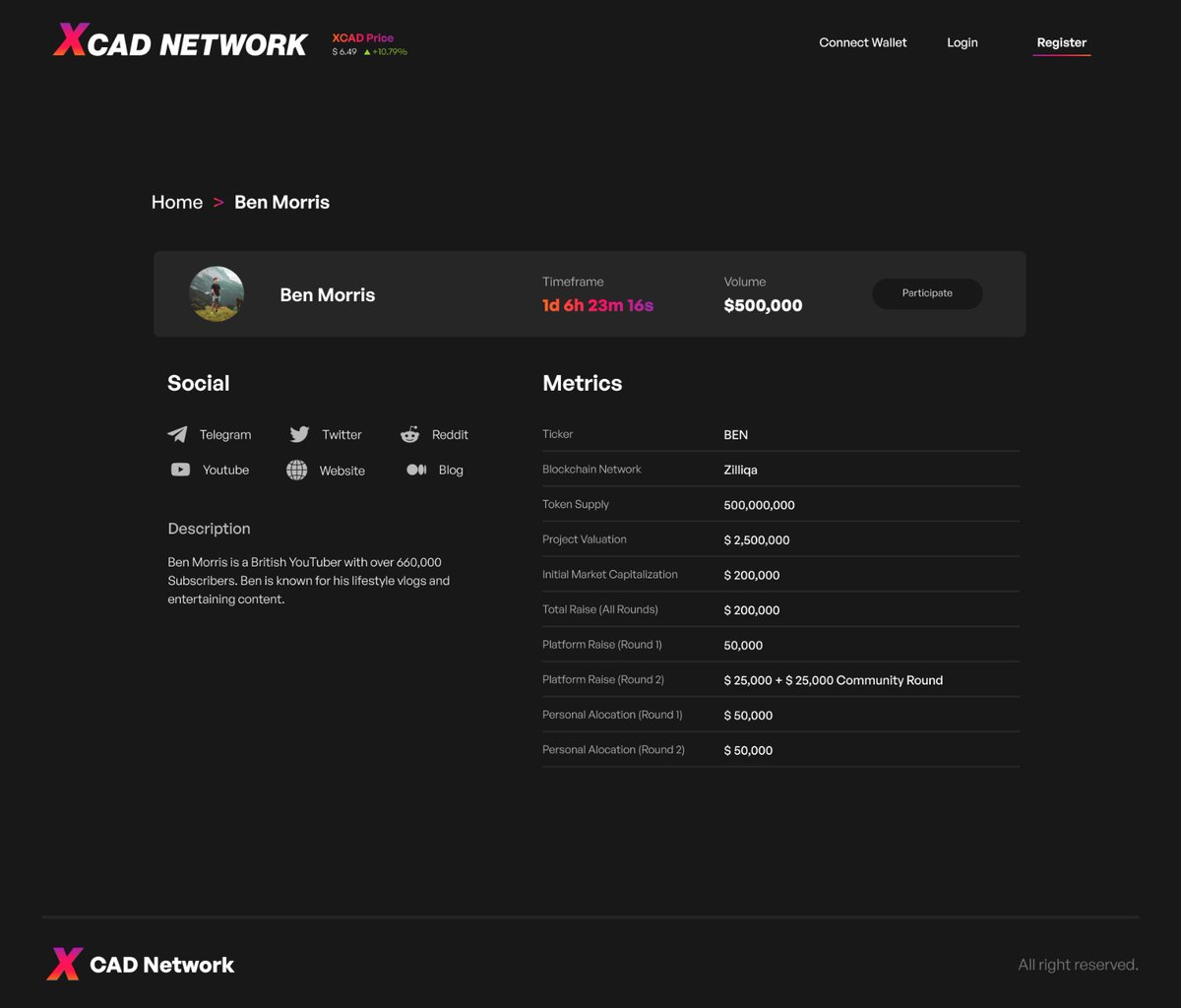Click the Personal Alocation (Round 2) label
1181x1008 pixels.
[x=613, y=750]
